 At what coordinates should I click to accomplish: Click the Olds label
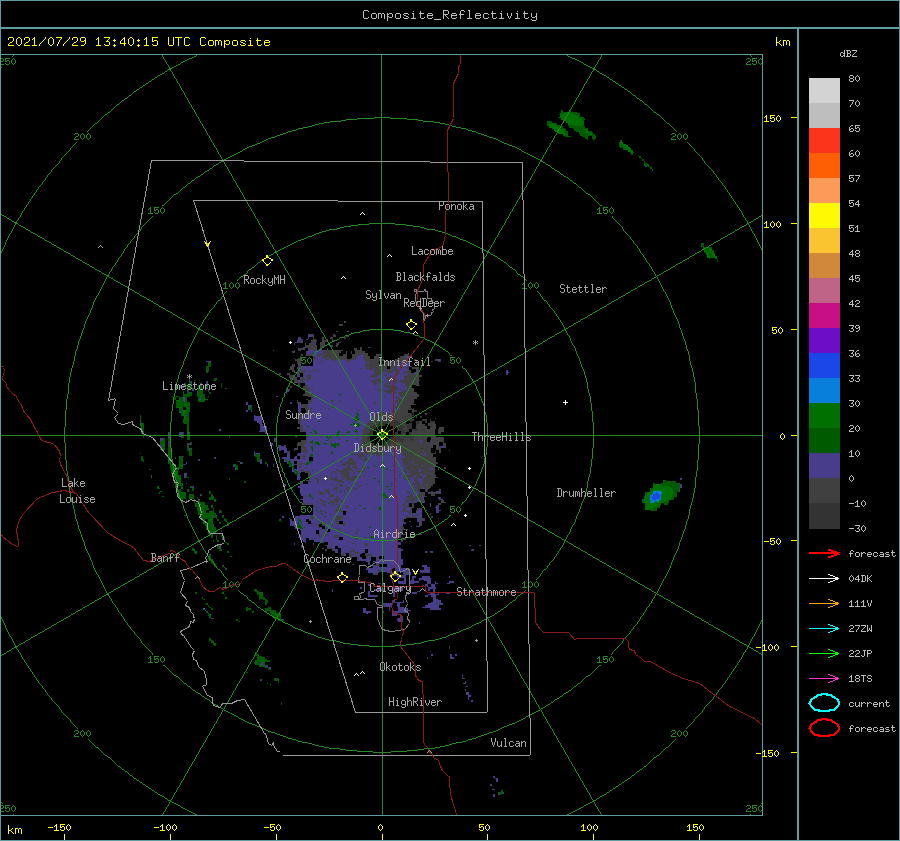point(381,417)
